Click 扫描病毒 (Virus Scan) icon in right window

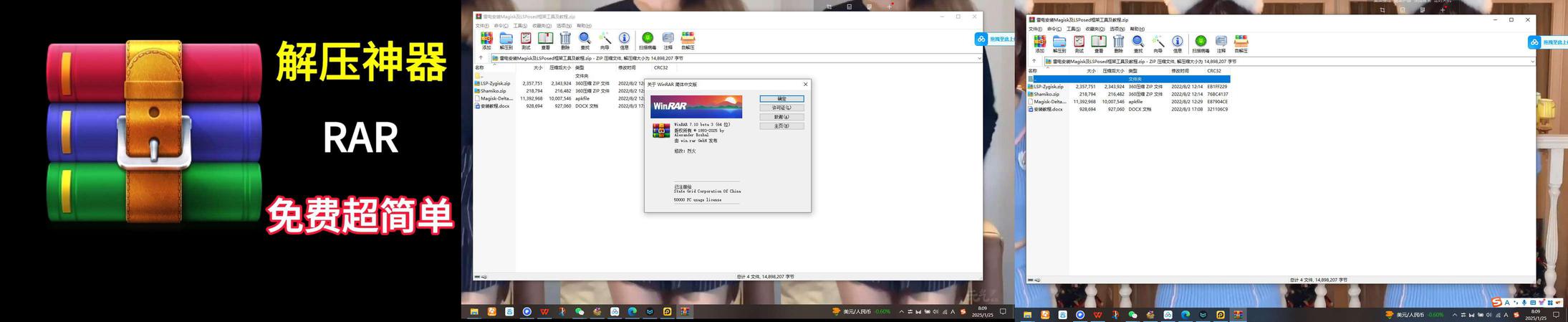click(x=1201, y=43)
